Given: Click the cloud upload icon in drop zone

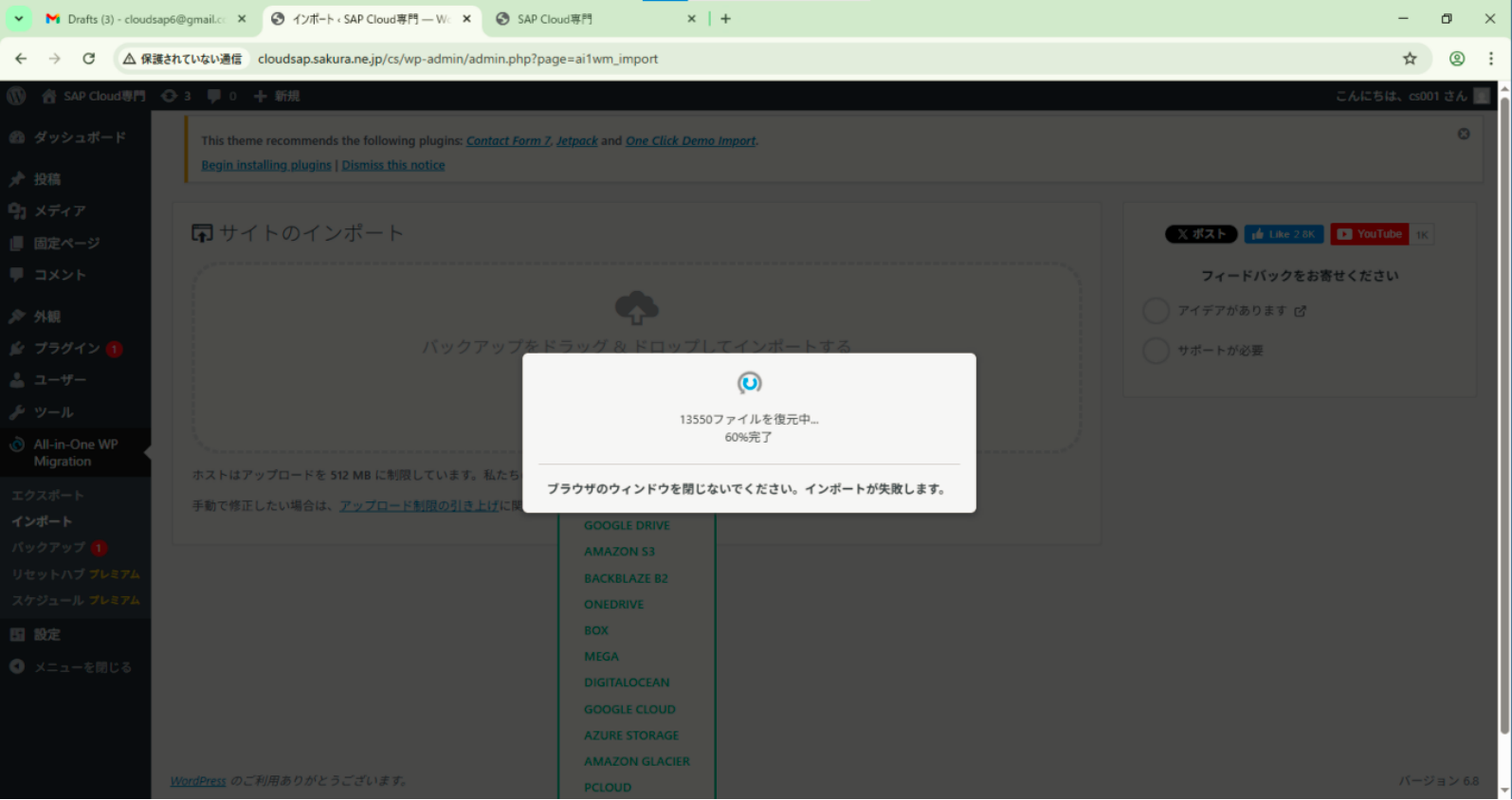Looking at the screenshot, I should pos(636,308).
